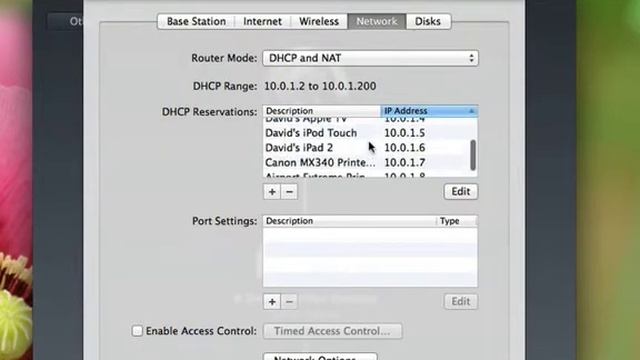The width and height of the screenshot is (640, 360).
Task: Add a new port setting with plus
Action: tap(272, 302)
